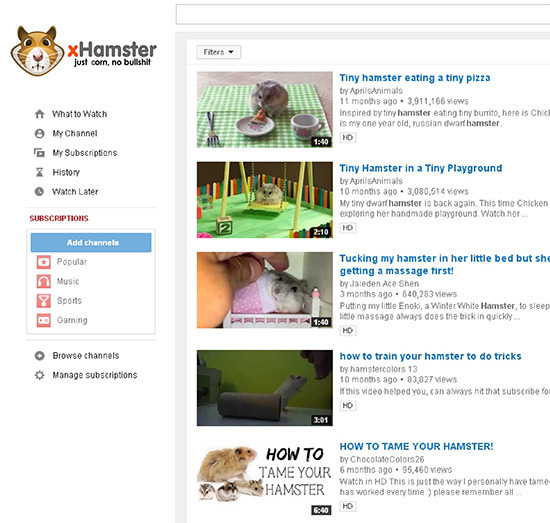This screenshot has width=550, height=523.
Task: Click HD badge under the Tiny Playground video
Action: tap(348, 228)
